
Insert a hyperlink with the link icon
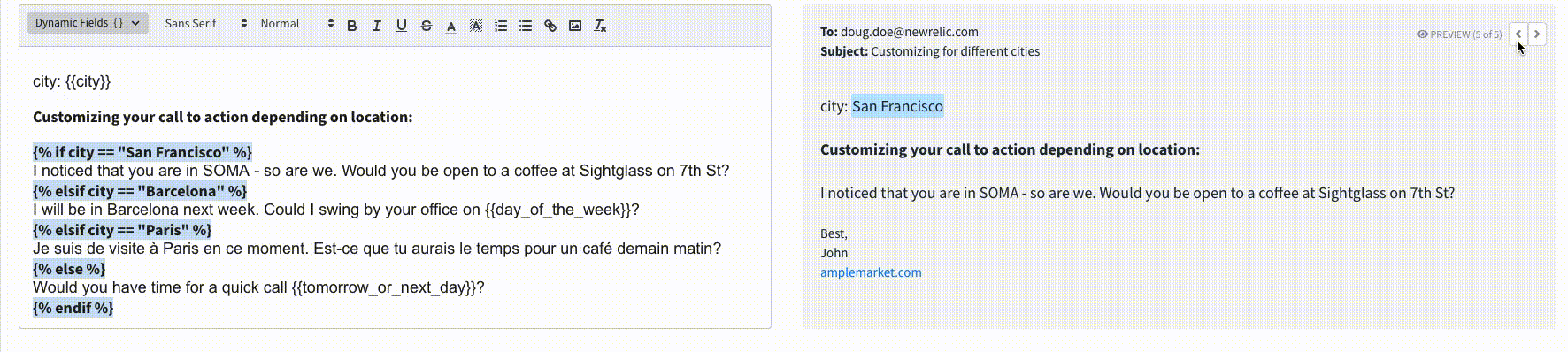coord(550,26)
